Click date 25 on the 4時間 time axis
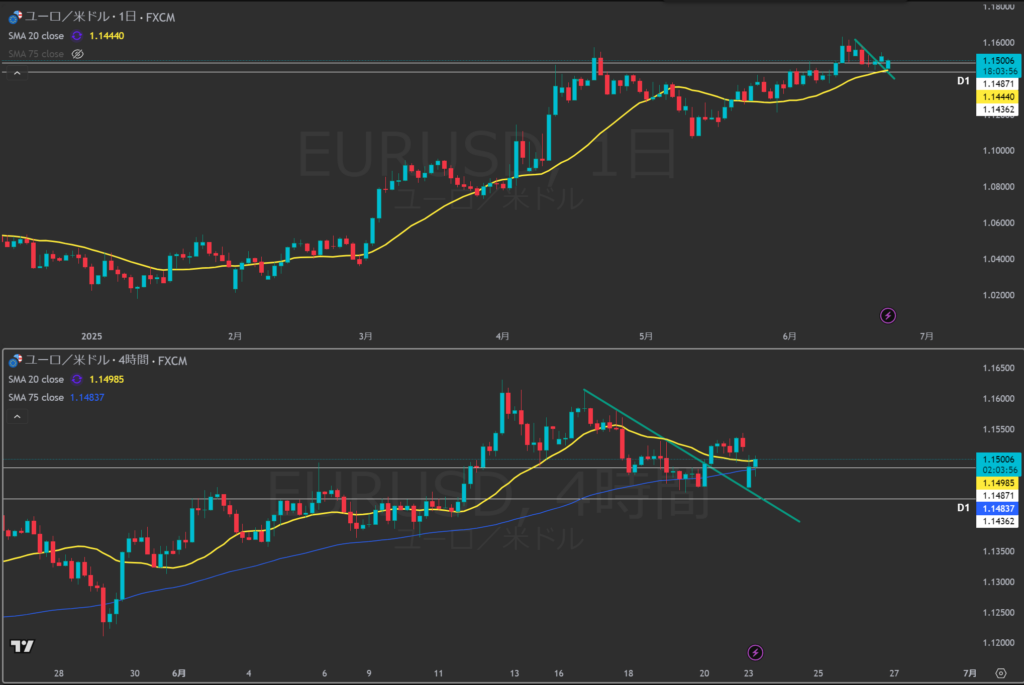This screenshot has height=685, width=1024. coord(818,673)
